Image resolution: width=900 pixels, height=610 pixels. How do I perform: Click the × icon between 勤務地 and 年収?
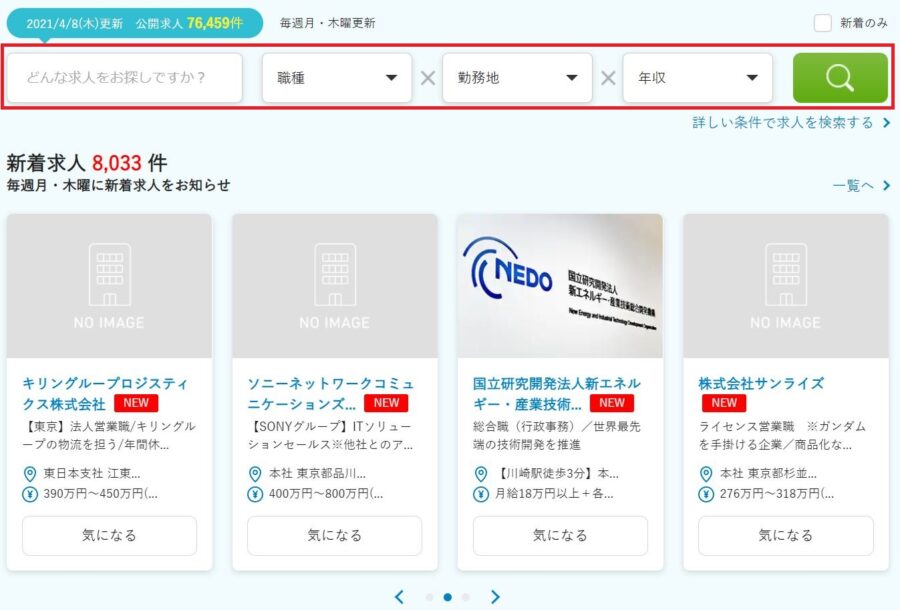(x=608, y=78)
